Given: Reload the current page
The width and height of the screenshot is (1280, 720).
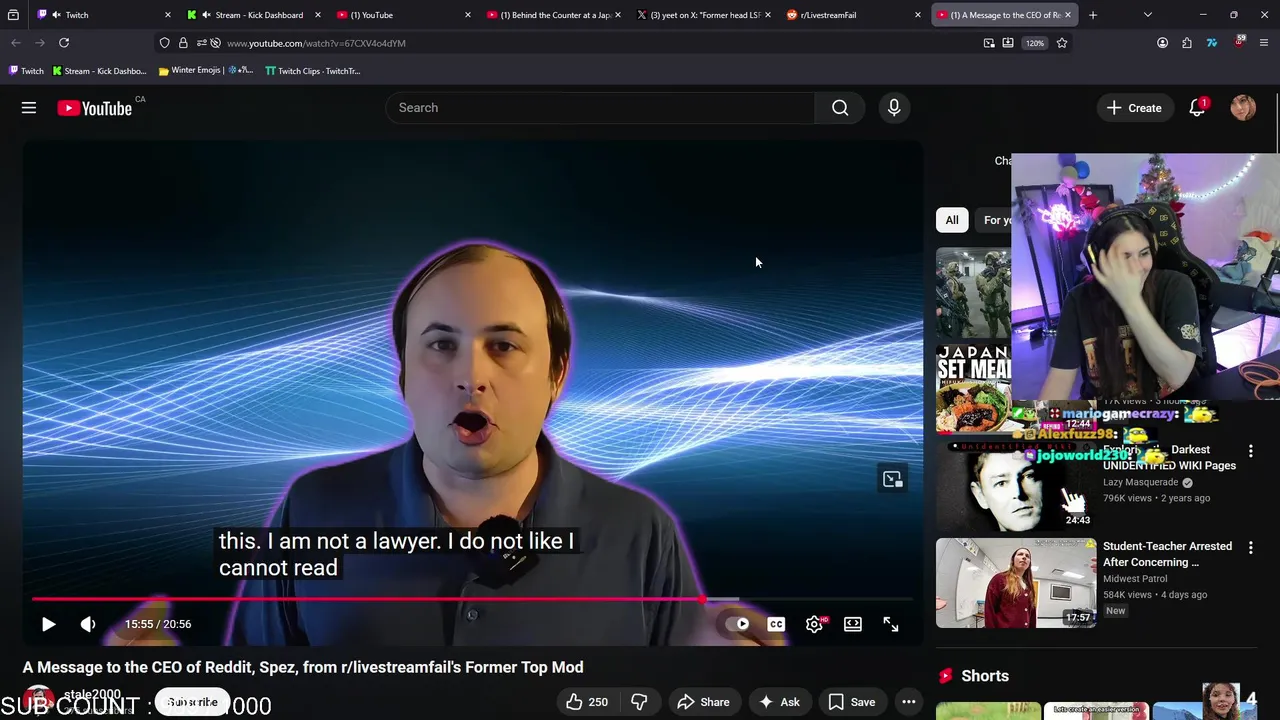Looking at the screenshot, I should pos(64,43).
